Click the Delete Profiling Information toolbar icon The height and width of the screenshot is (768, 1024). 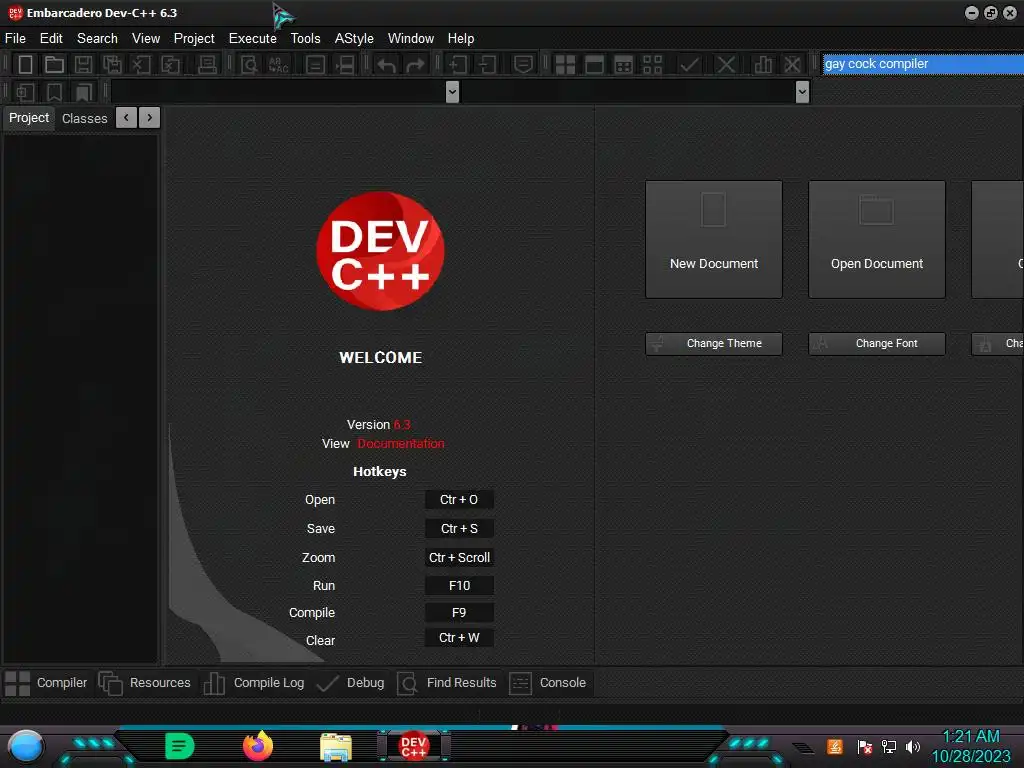coord(792,65)
